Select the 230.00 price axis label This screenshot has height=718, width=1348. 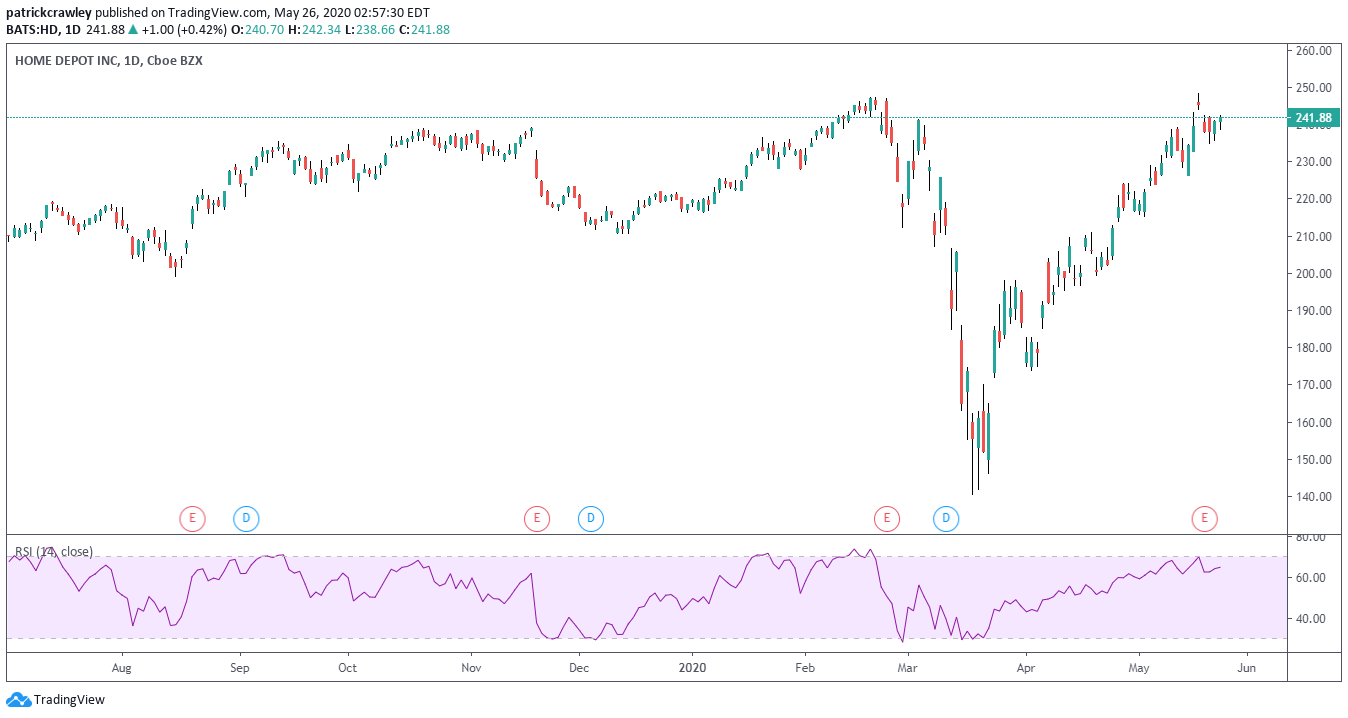(1313, 161)
